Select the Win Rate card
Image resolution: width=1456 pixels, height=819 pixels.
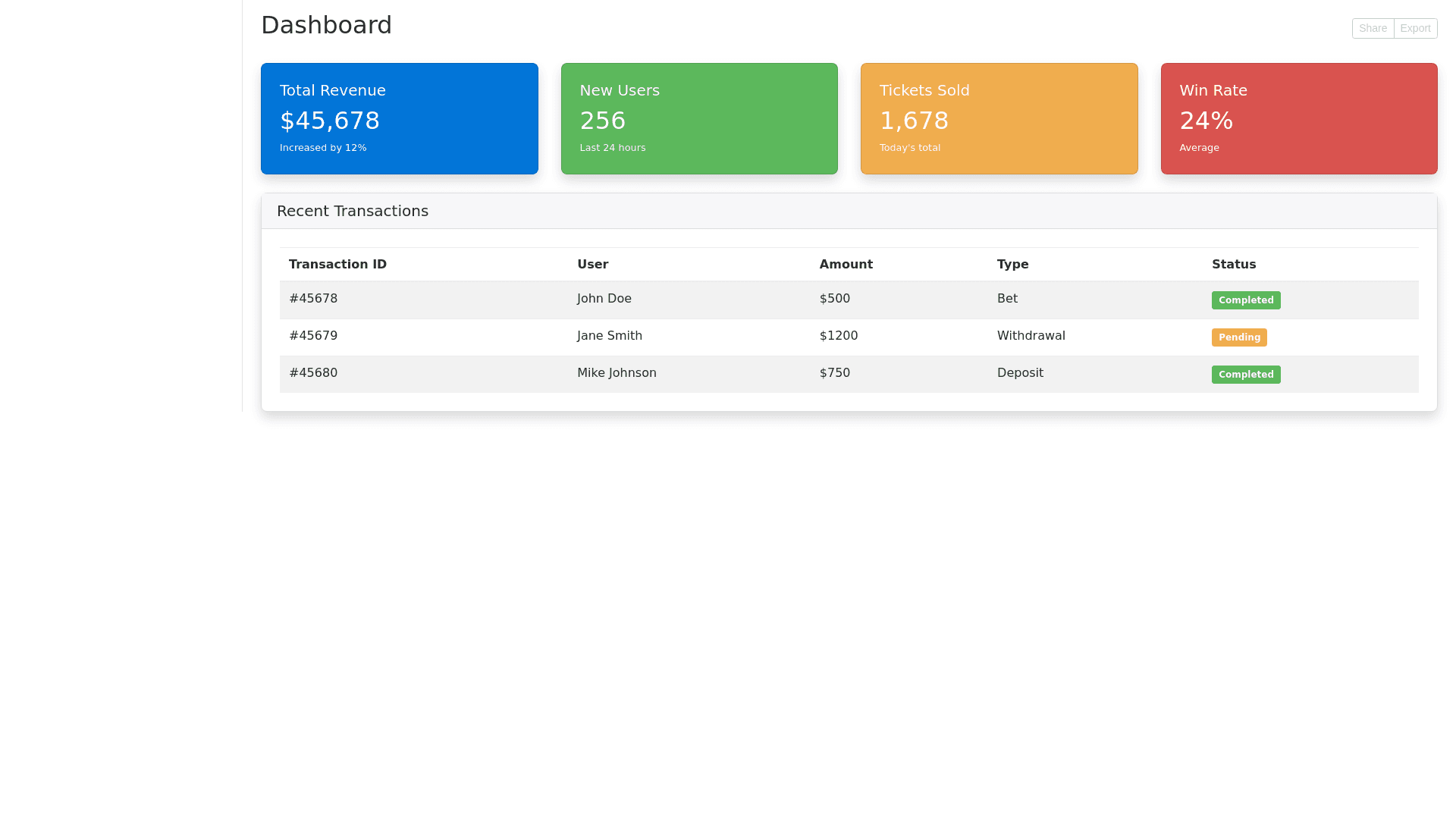tap(1298, 118)
